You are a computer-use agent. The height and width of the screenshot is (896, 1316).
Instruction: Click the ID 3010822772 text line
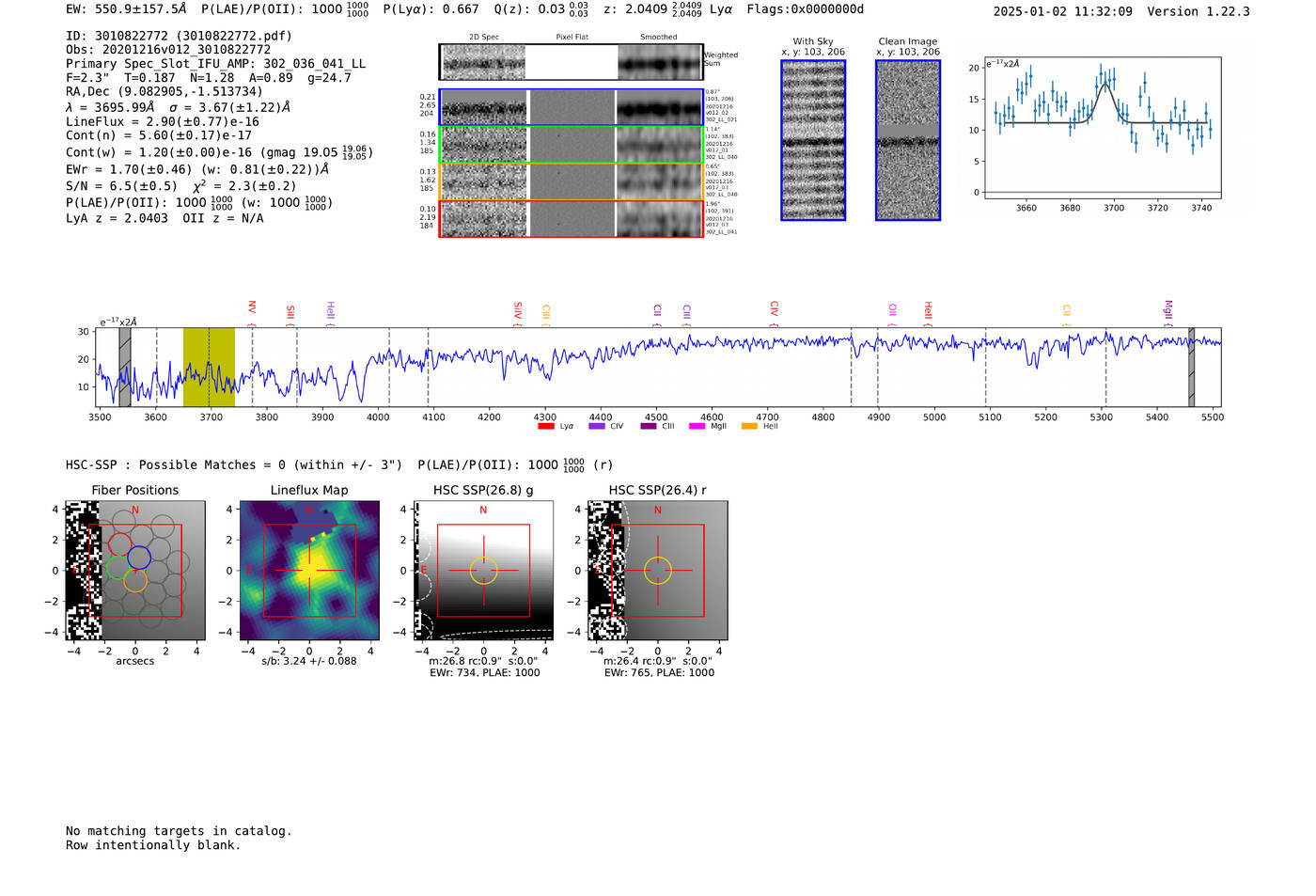point(179,36)
